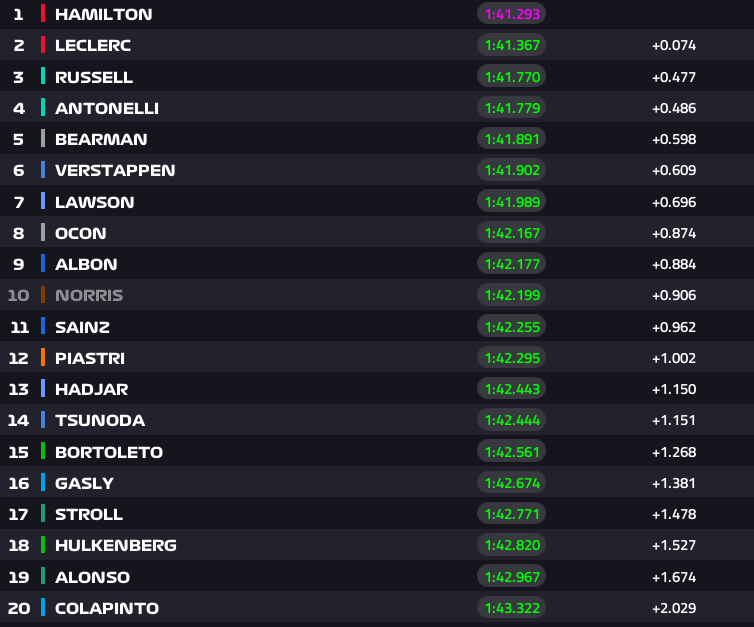Select HULKENBERG in the standings
The image size is (754, 627).
coord(116,545)
